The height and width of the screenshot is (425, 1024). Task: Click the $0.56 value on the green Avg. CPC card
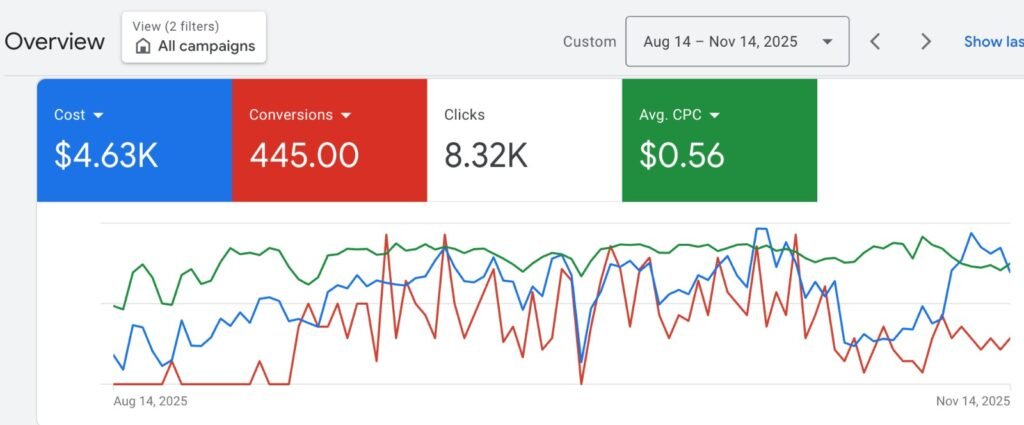point(682,156)
